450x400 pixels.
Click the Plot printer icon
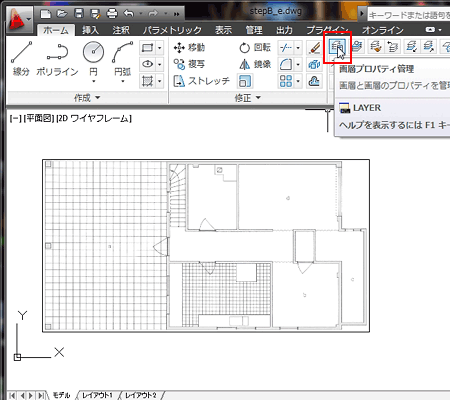click(x=112, y=14)
